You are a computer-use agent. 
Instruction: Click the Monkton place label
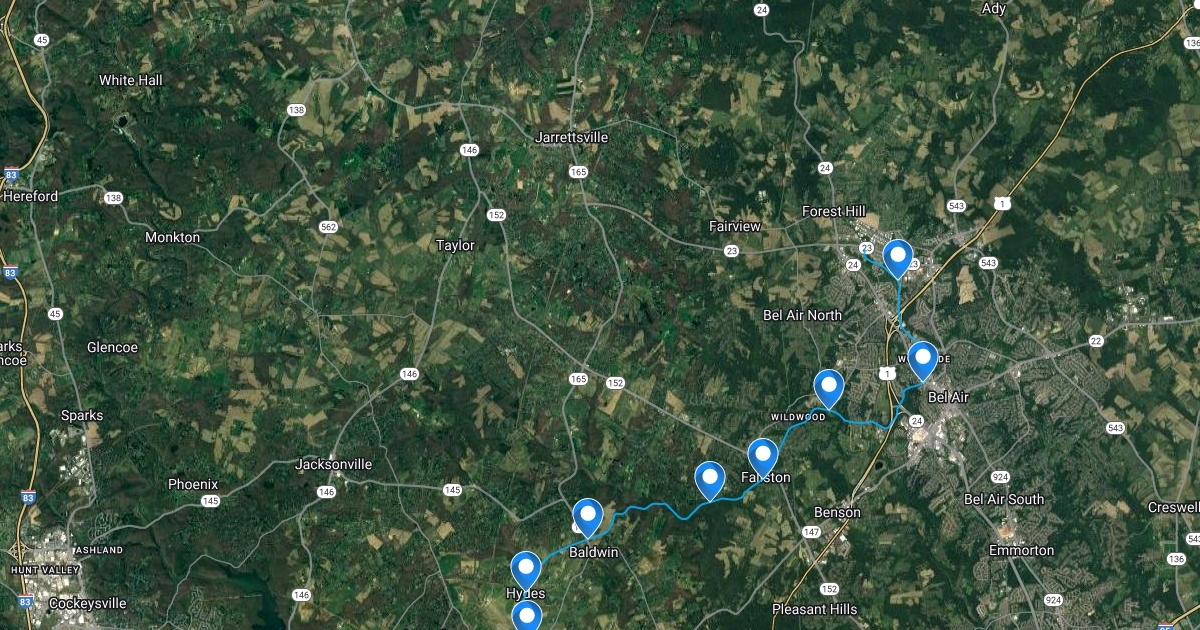click(x=173, y=237)
